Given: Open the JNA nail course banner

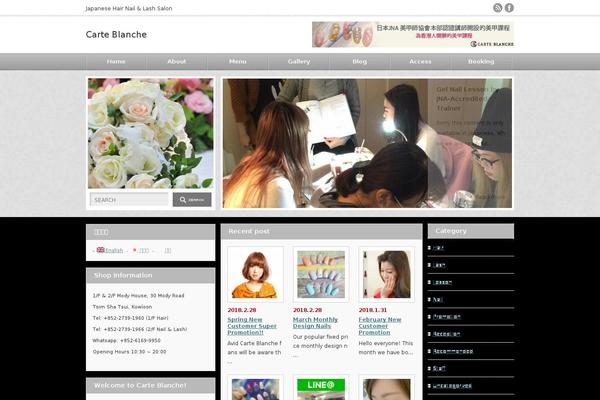Looking at the screenshot, I should pyautogui.click(x=412, y=34).
